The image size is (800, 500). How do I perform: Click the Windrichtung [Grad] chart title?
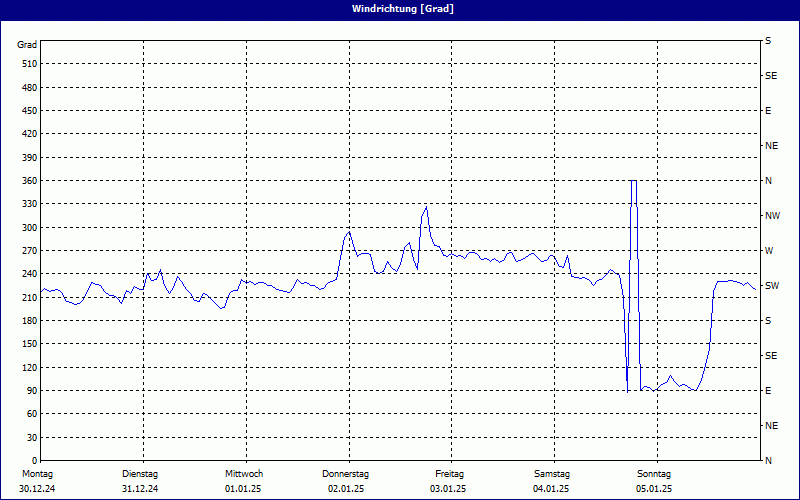coord(400,9)
